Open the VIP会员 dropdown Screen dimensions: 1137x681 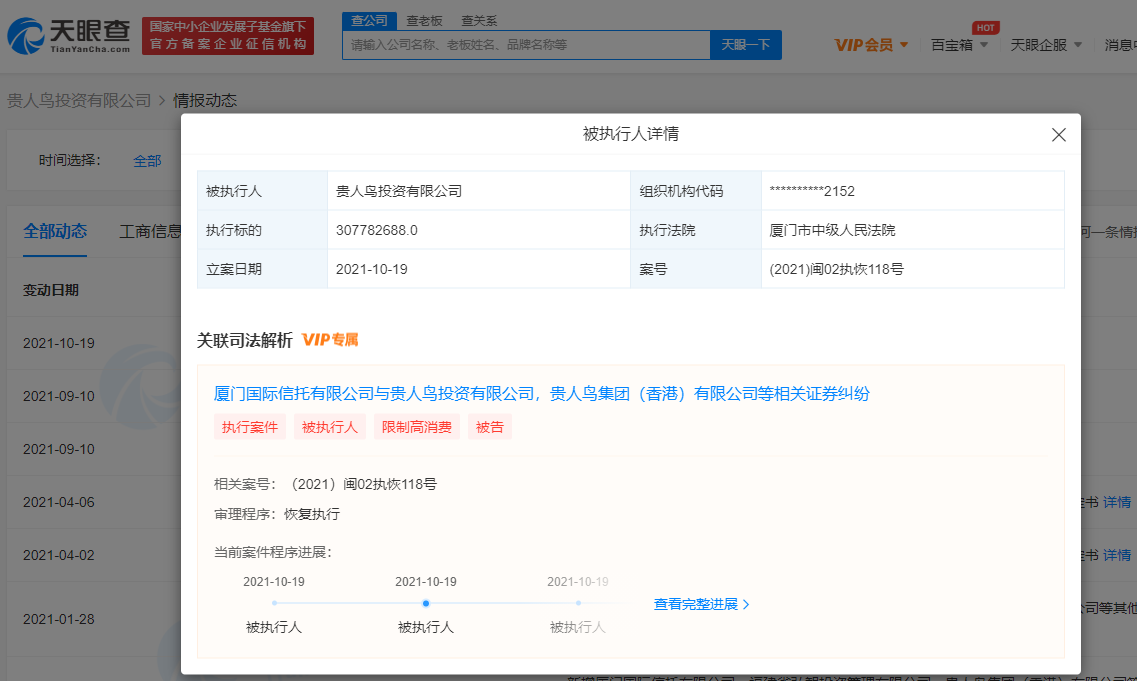[871, 45]
